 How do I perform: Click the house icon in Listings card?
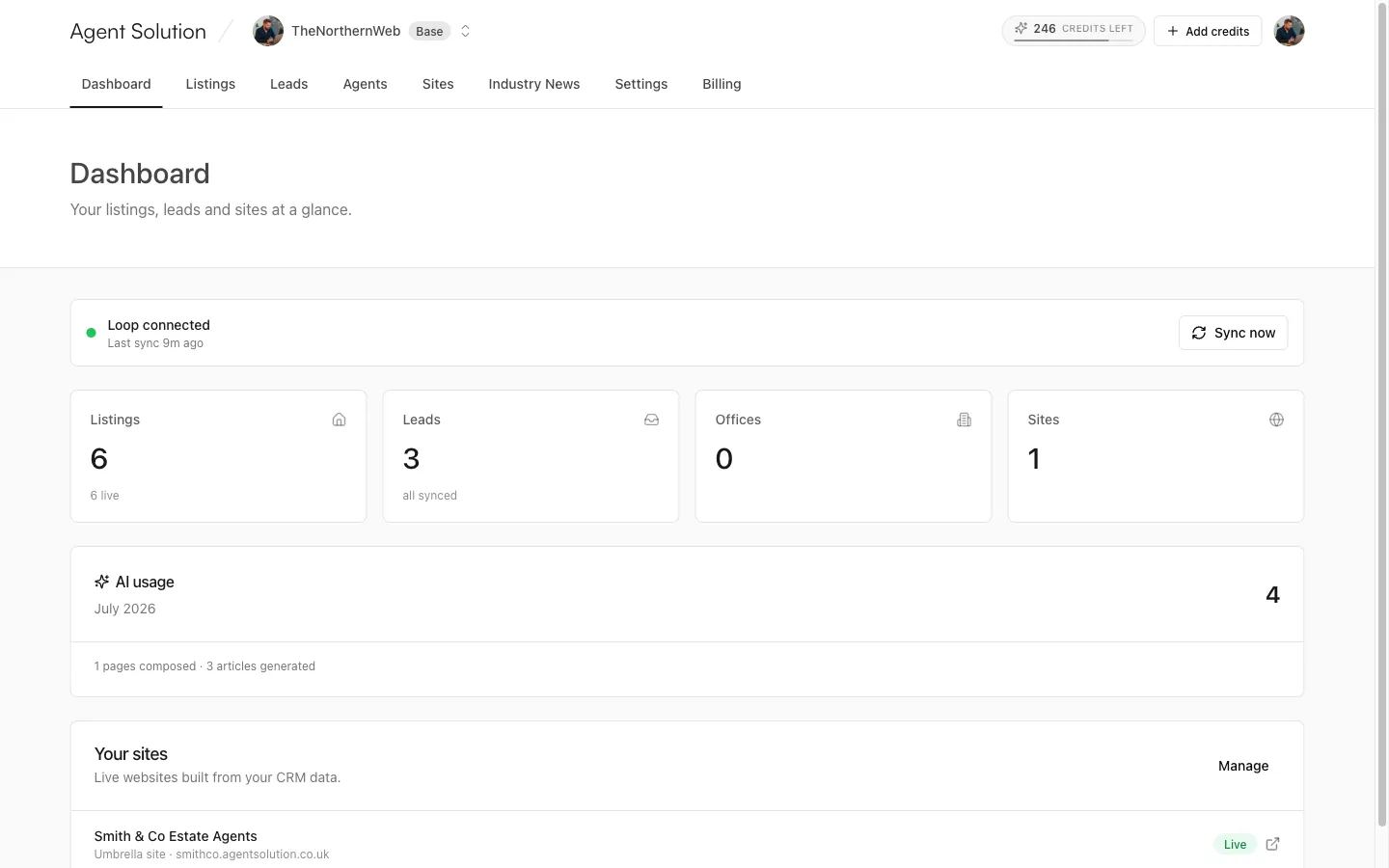coord(339,420)
